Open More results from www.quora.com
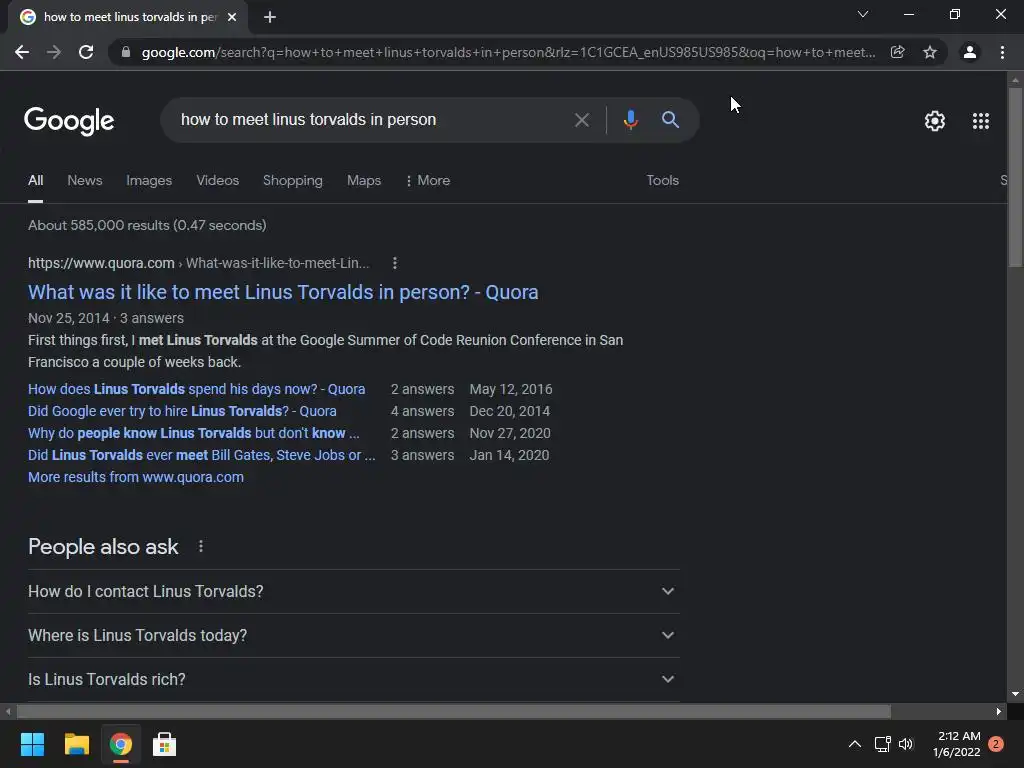Viewport: 1024px width, 768px height. [x=136, y=477]
